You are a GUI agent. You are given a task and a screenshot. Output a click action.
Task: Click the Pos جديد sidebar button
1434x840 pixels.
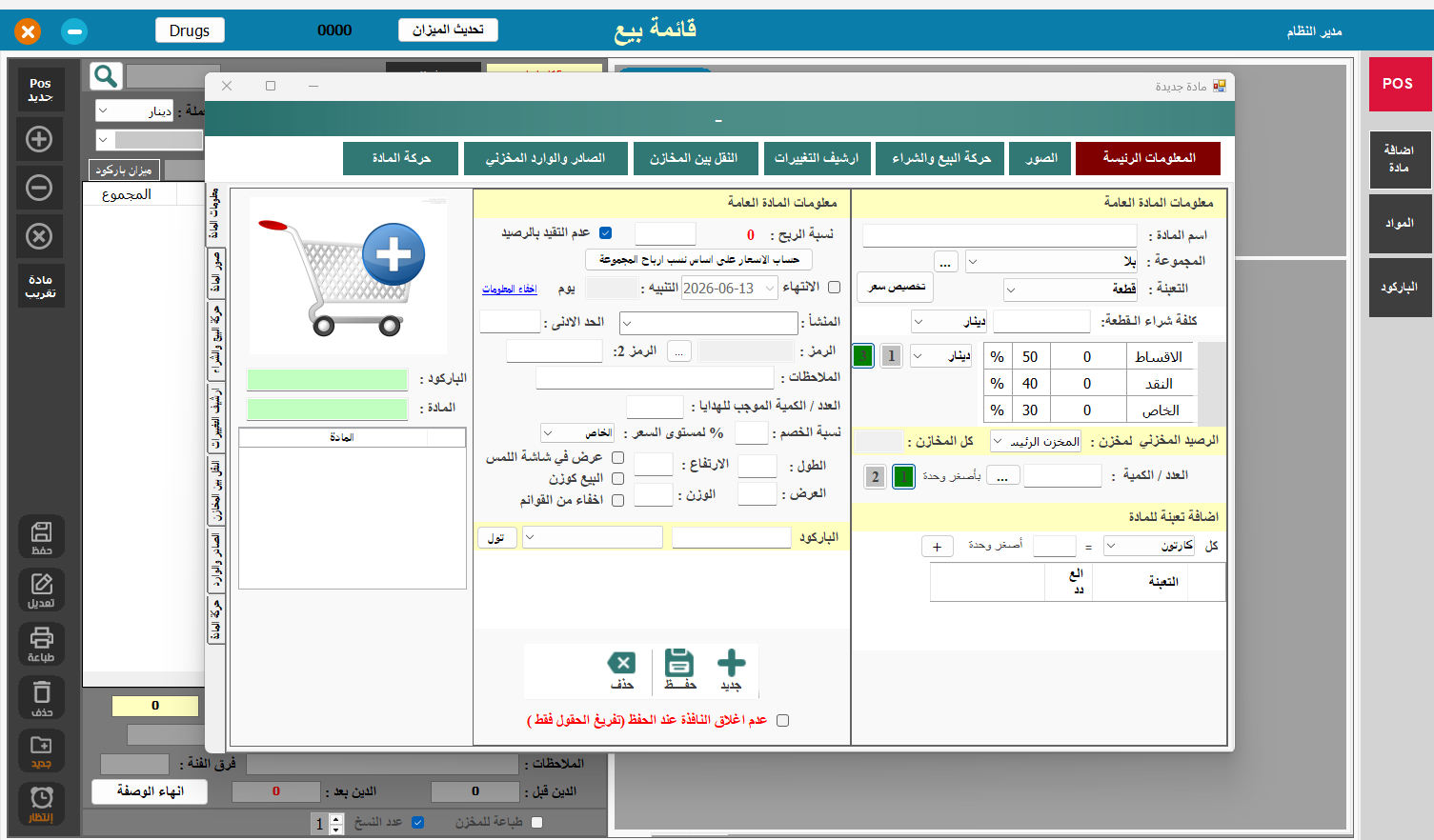click(x=40, y=90)
